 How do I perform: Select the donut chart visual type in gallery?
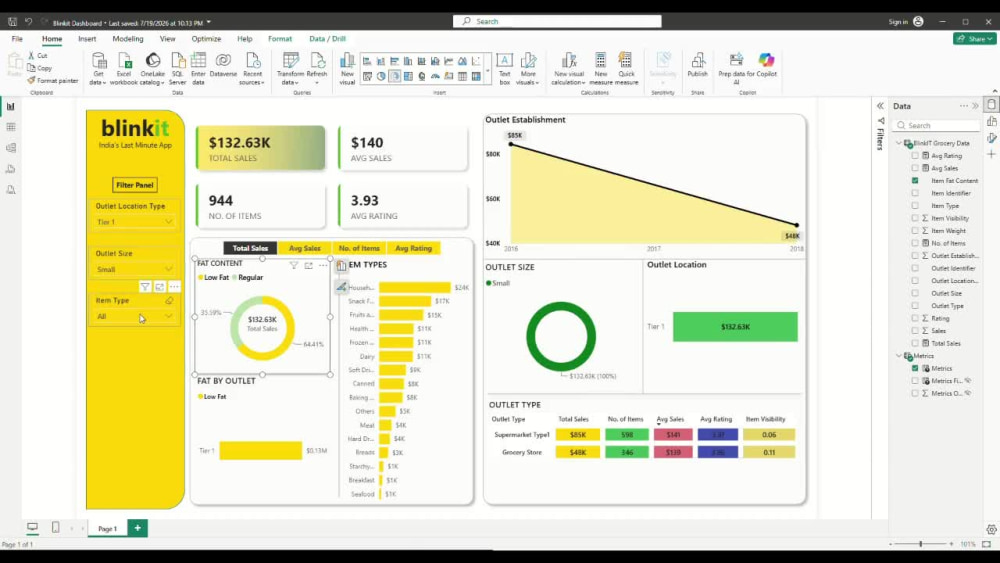[395, 77]
